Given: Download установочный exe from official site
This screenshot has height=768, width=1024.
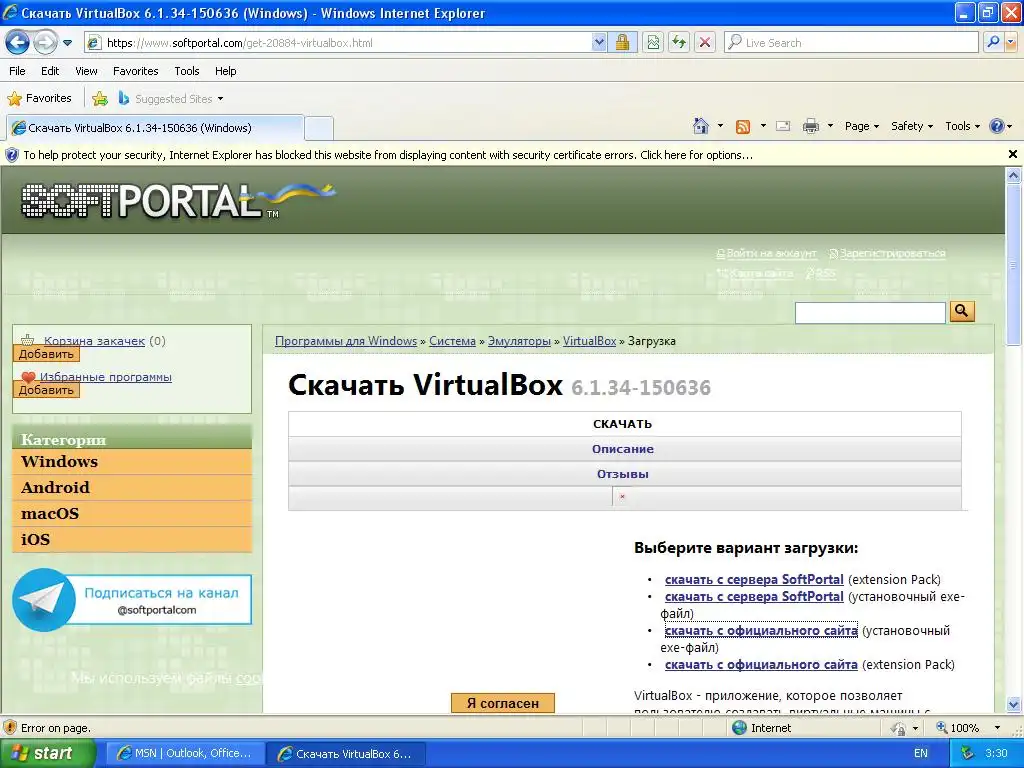Looking at the screenshot, I should pyautogui.click(x=761, y=631).
